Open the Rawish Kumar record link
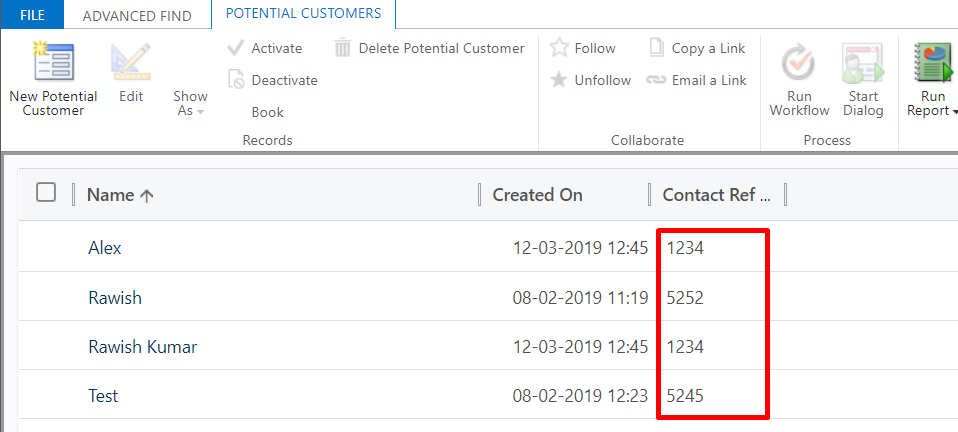The image size is (958, 432). point(142,347)
